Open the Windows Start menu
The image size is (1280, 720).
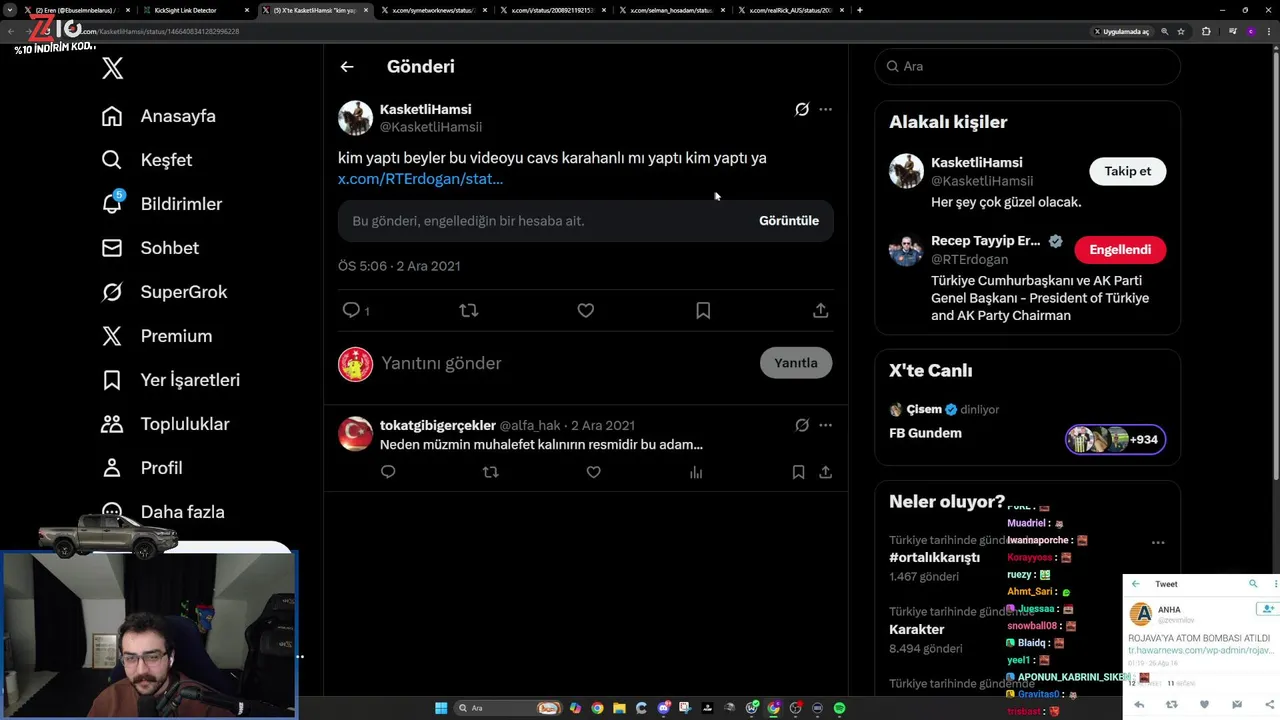tap(441, 708)
